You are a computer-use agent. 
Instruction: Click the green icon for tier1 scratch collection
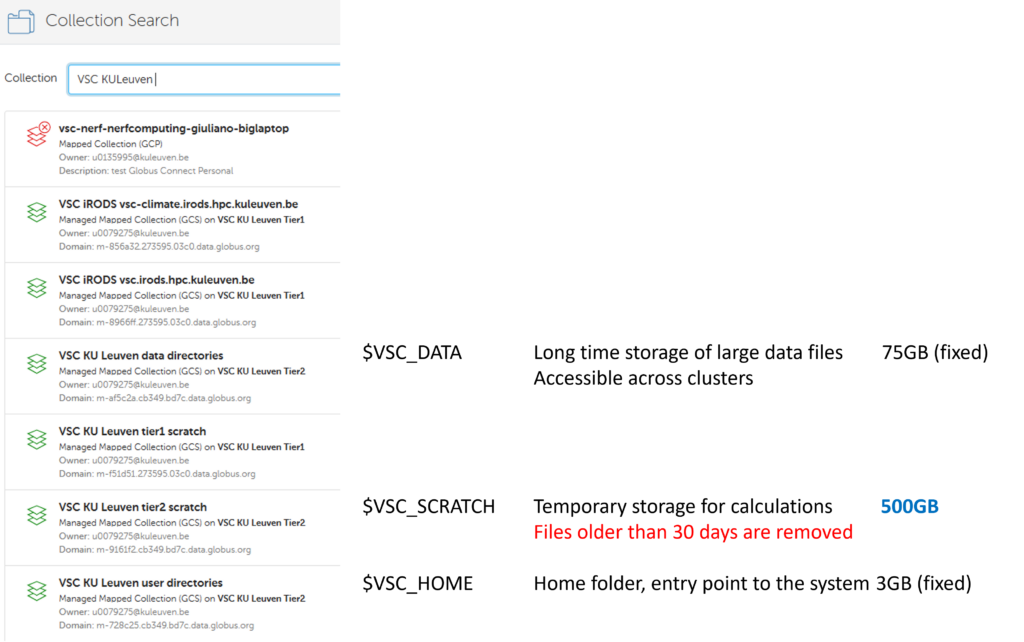click(x=37, y=439)
